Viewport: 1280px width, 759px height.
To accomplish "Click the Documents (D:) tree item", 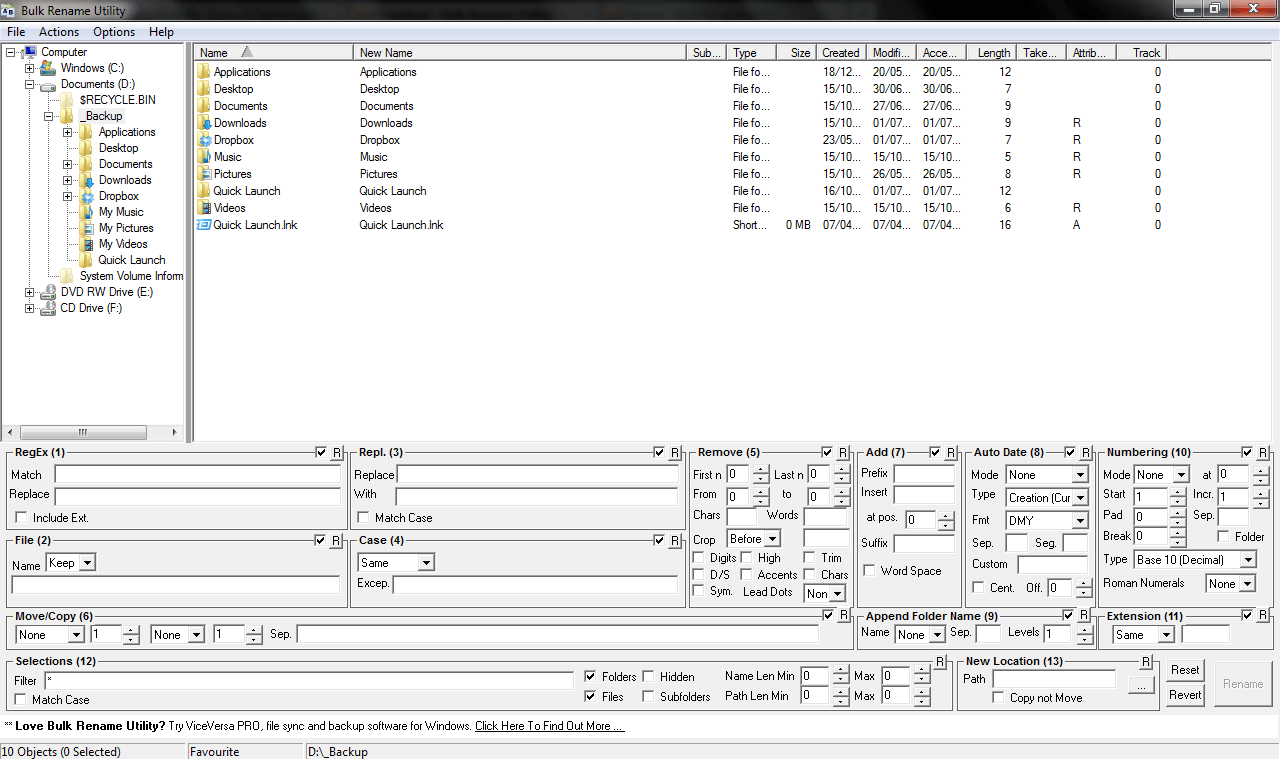I will pyautogui.click(x=97, y=84).
